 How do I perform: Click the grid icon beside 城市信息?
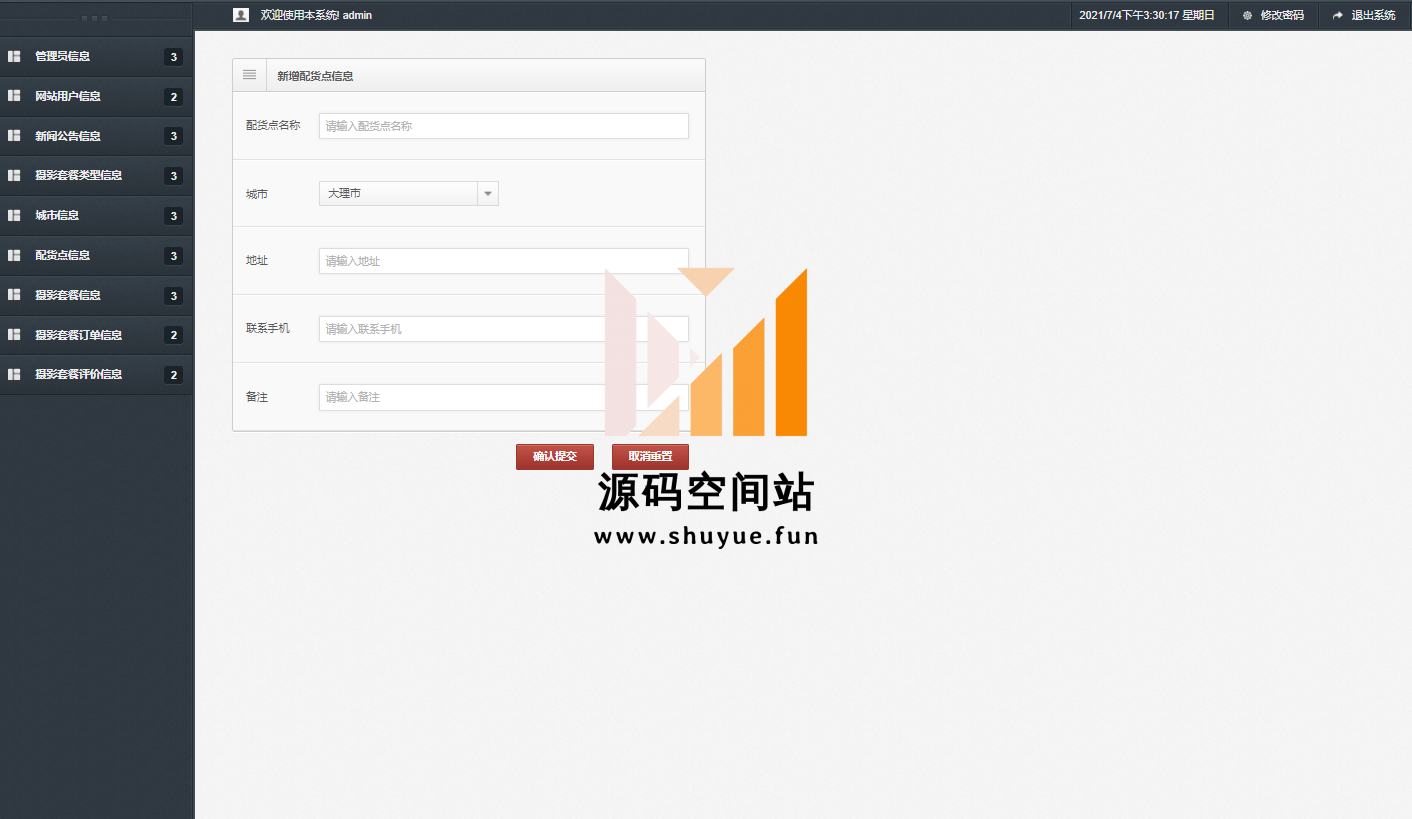[x=14, y=215]
